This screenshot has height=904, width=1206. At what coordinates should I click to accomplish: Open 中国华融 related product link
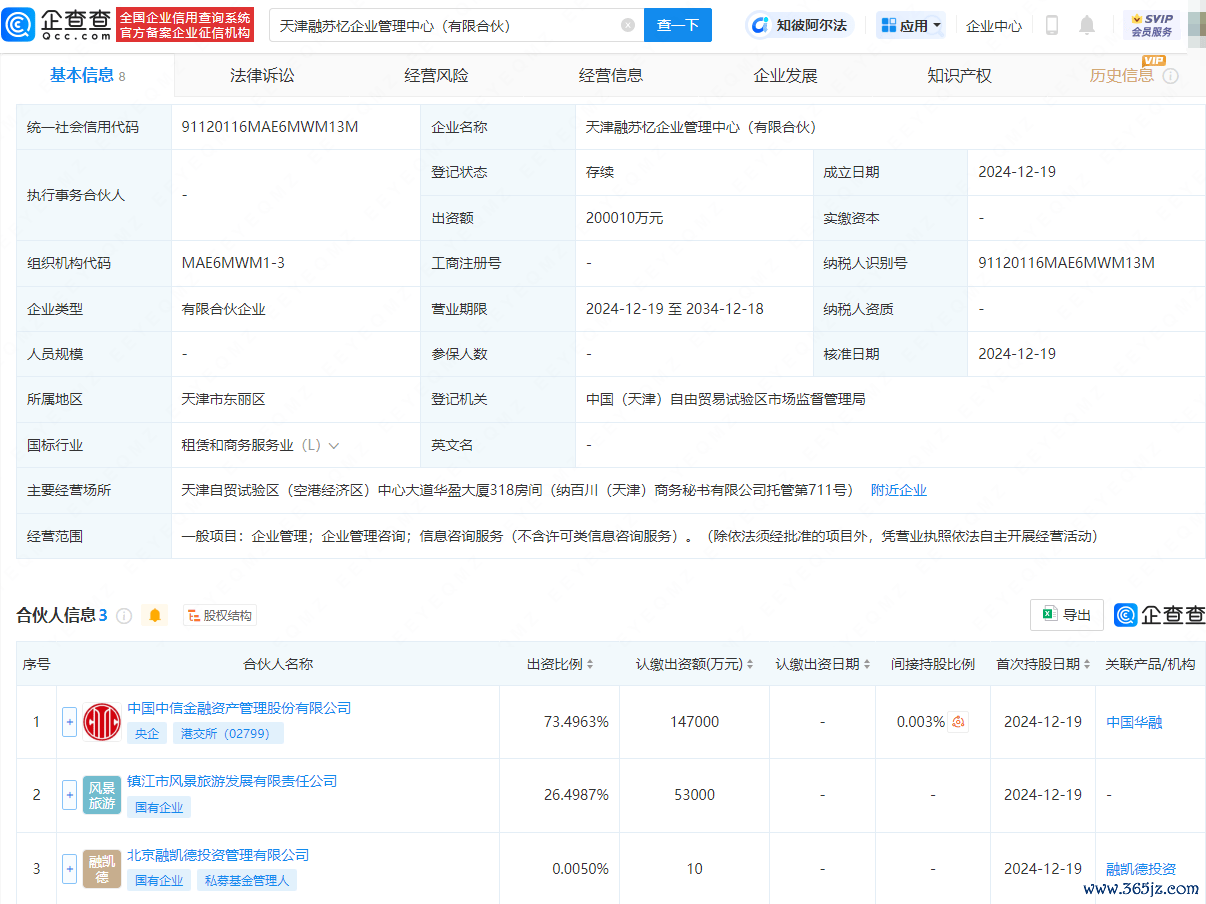(1134, 722)
